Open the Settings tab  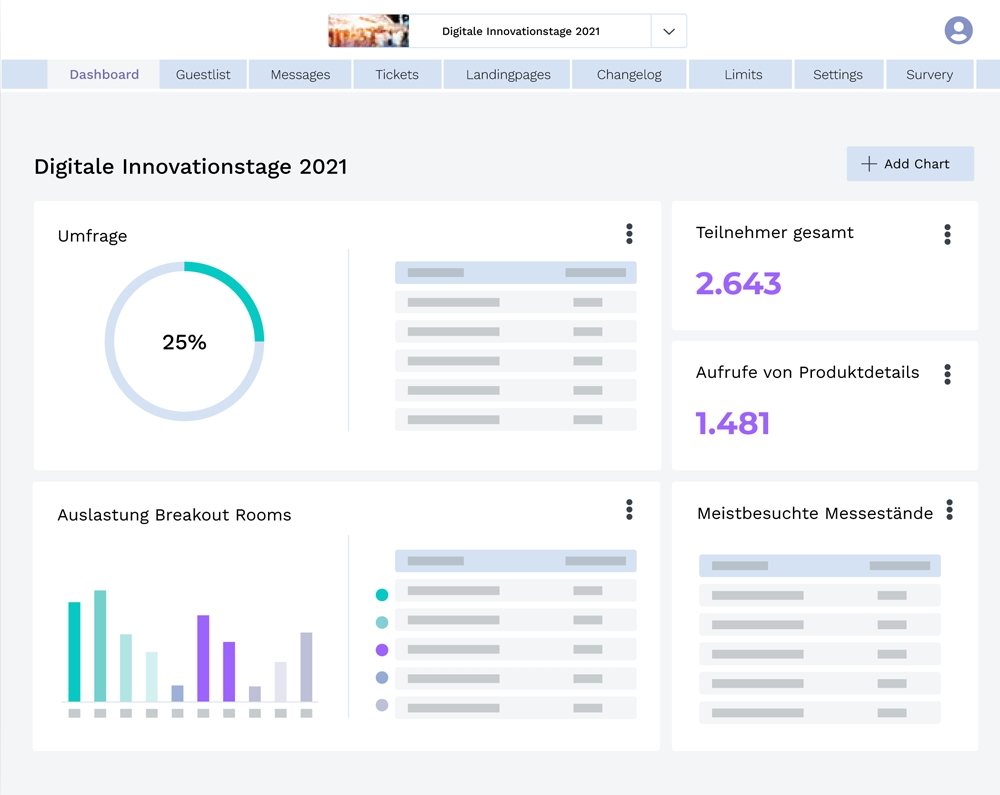coord(838,75)
